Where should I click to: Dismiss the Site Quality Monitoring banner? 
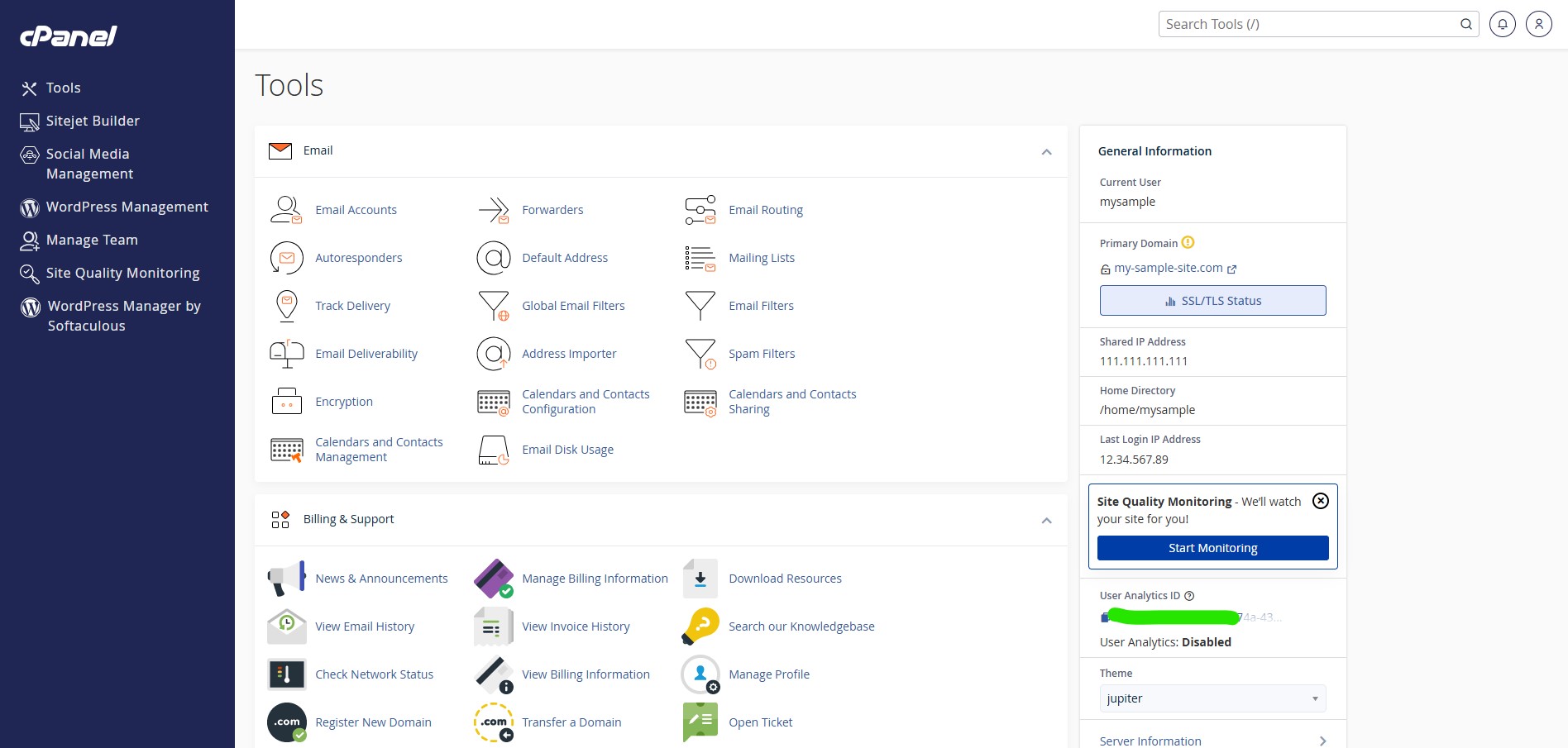pos(1321,501)
